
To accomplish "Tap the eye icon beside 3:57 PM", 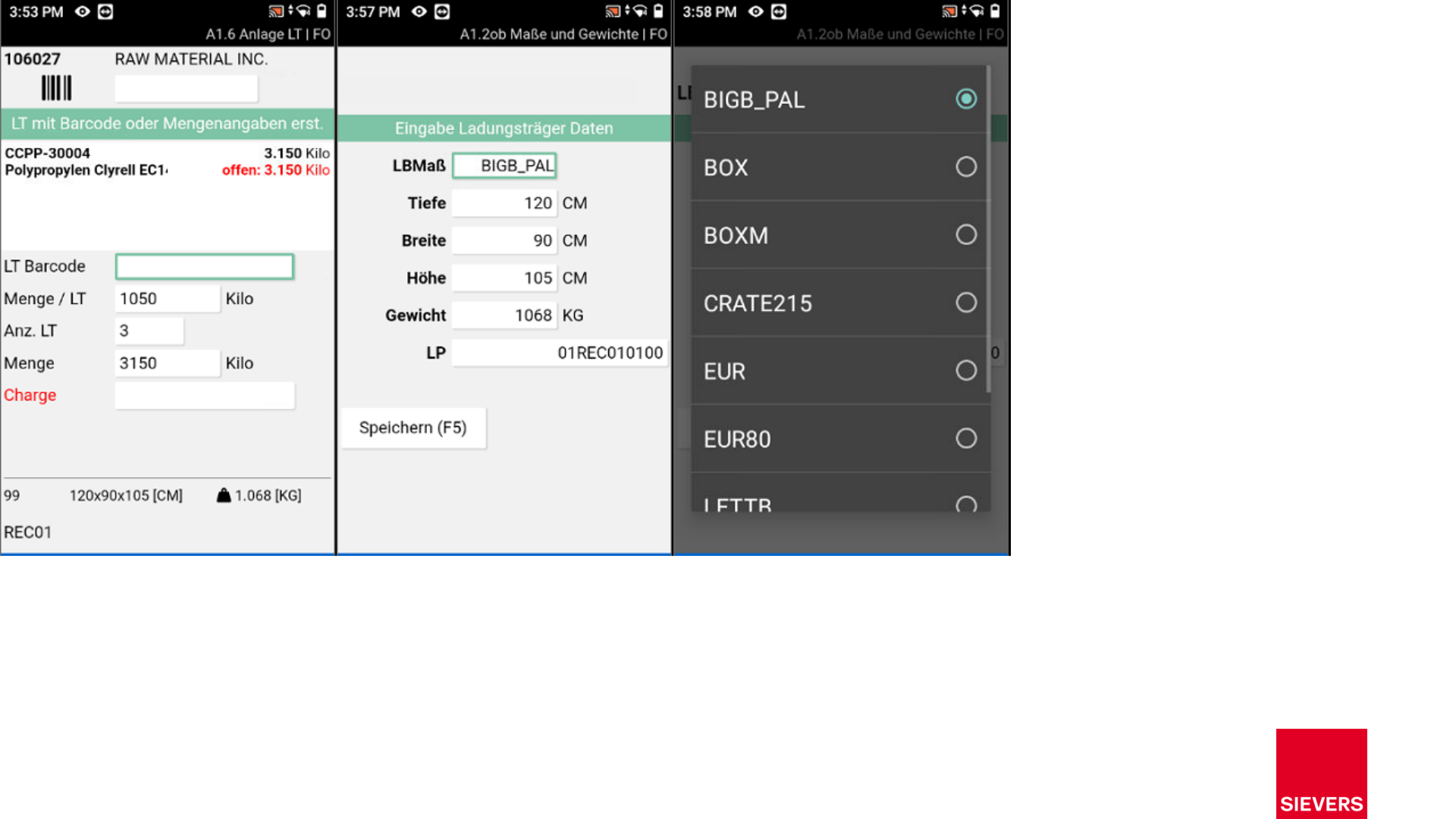I will (419, 11).
